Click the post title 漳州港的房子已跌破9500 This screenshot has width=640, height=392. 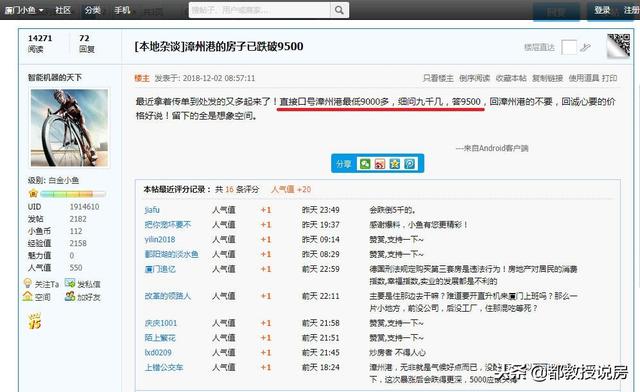(x=244, y=47)
